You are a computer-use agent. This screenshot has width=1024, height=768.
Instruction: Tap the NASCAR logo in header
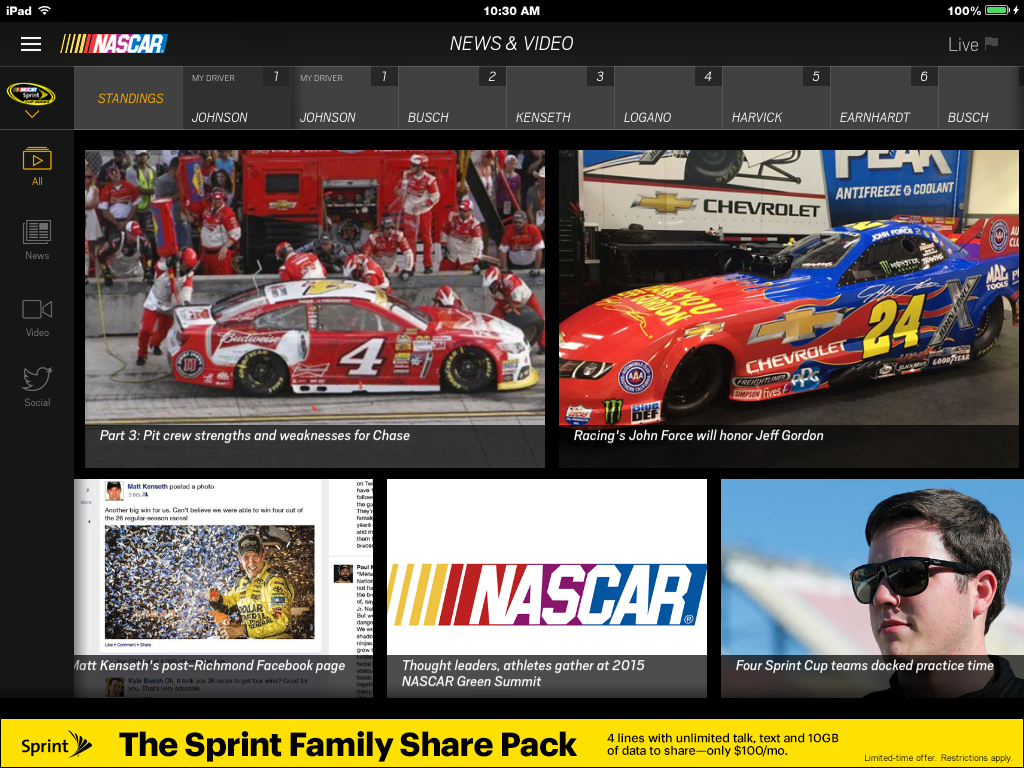(114, 44)
